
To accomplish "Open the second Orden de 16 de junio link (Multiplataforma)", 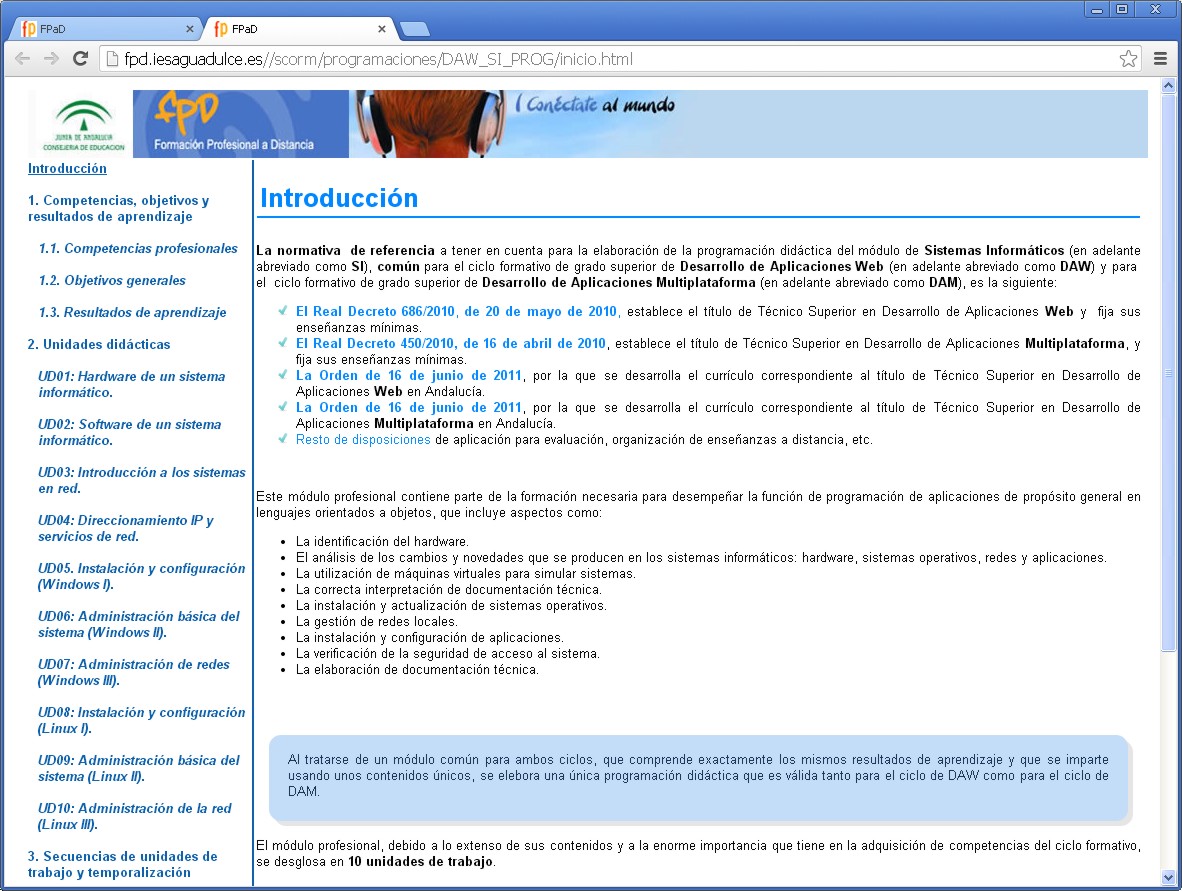I will click(409, 408).
